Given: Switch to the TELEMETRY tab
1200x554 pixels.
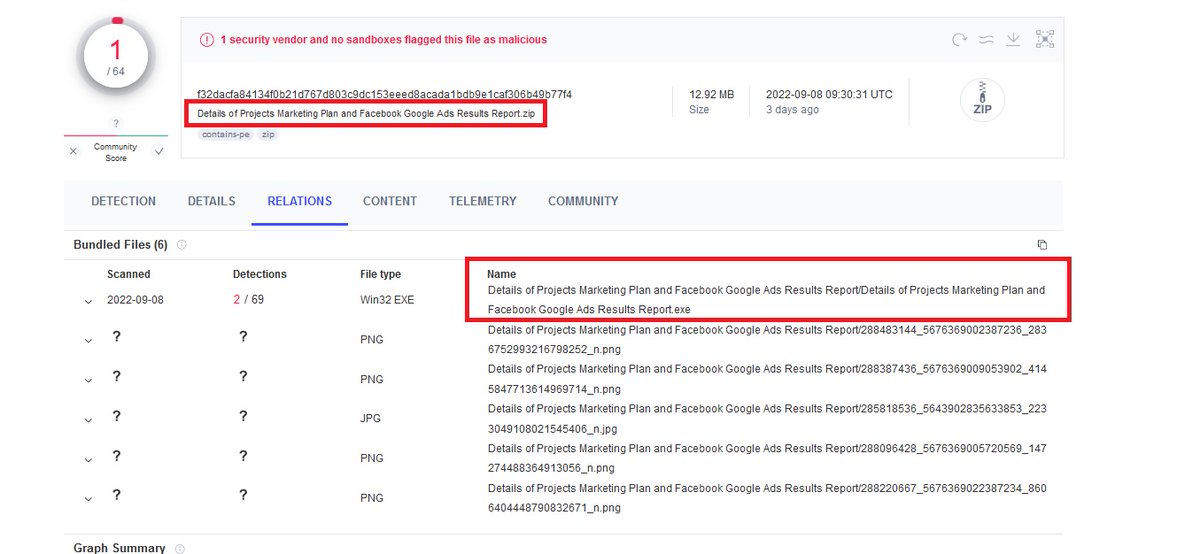Looking at the screenshot, I should coord(483,201).
